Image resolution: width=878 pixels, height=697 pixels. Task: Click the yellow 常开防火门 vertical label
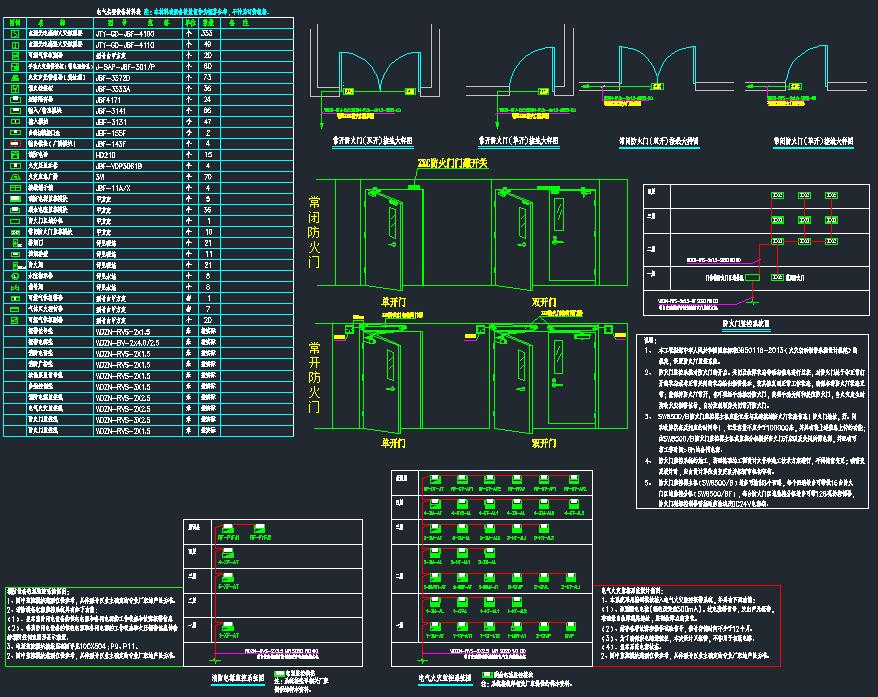(314, 379)
